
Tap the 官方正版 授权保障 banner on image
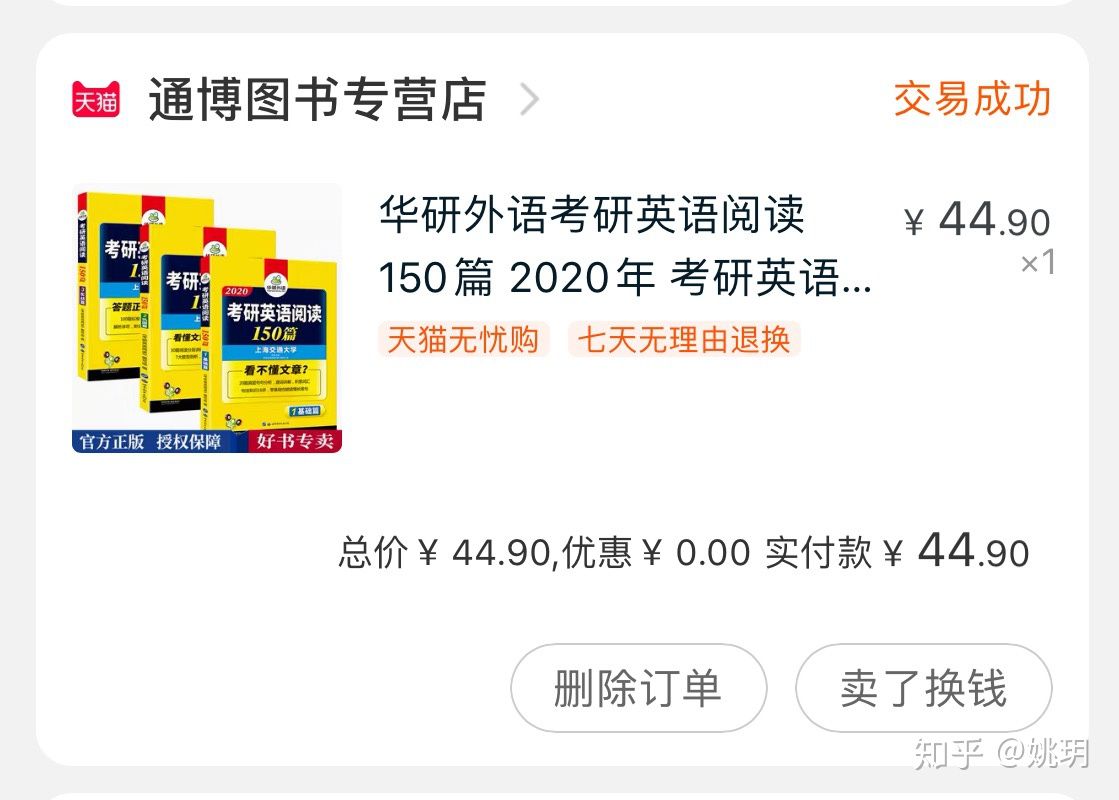point(151,441)
